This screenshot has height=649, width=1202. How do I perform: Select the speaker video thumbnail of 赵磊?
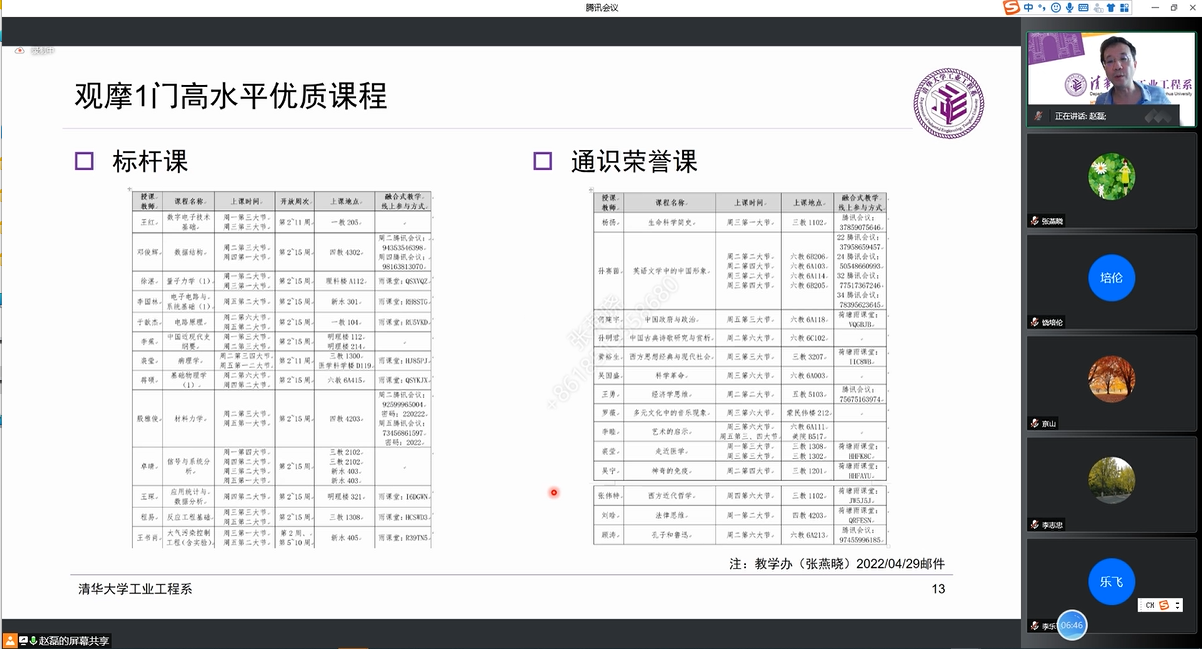point(1111,78)
